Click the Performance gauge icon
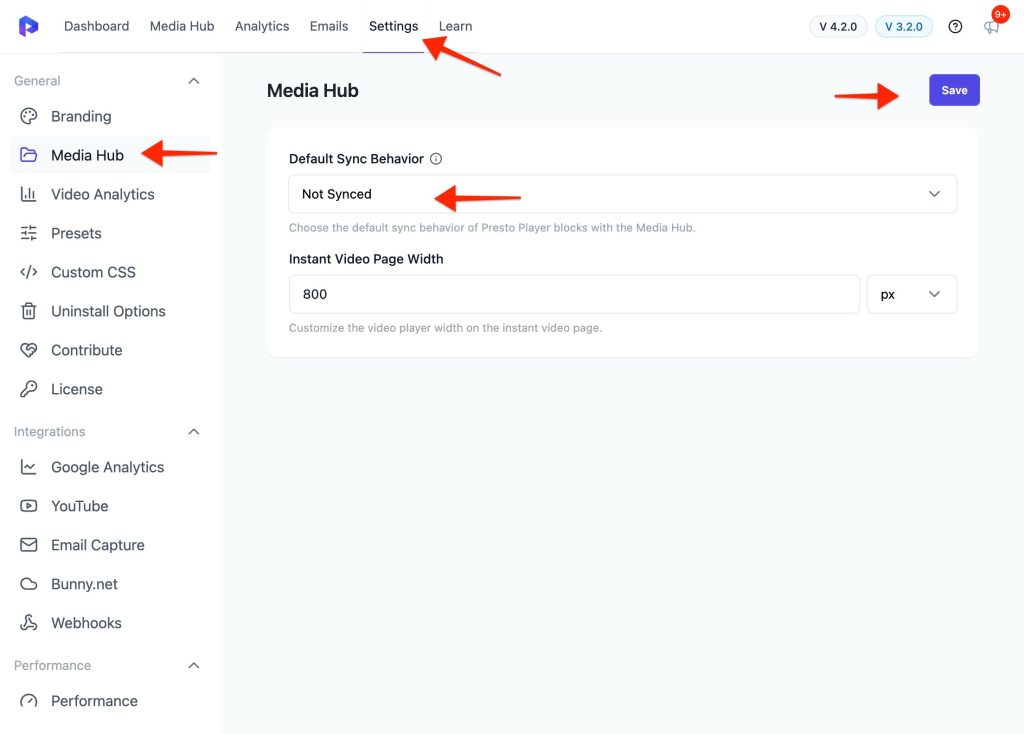1024x734 pixels. pos(29,701)
